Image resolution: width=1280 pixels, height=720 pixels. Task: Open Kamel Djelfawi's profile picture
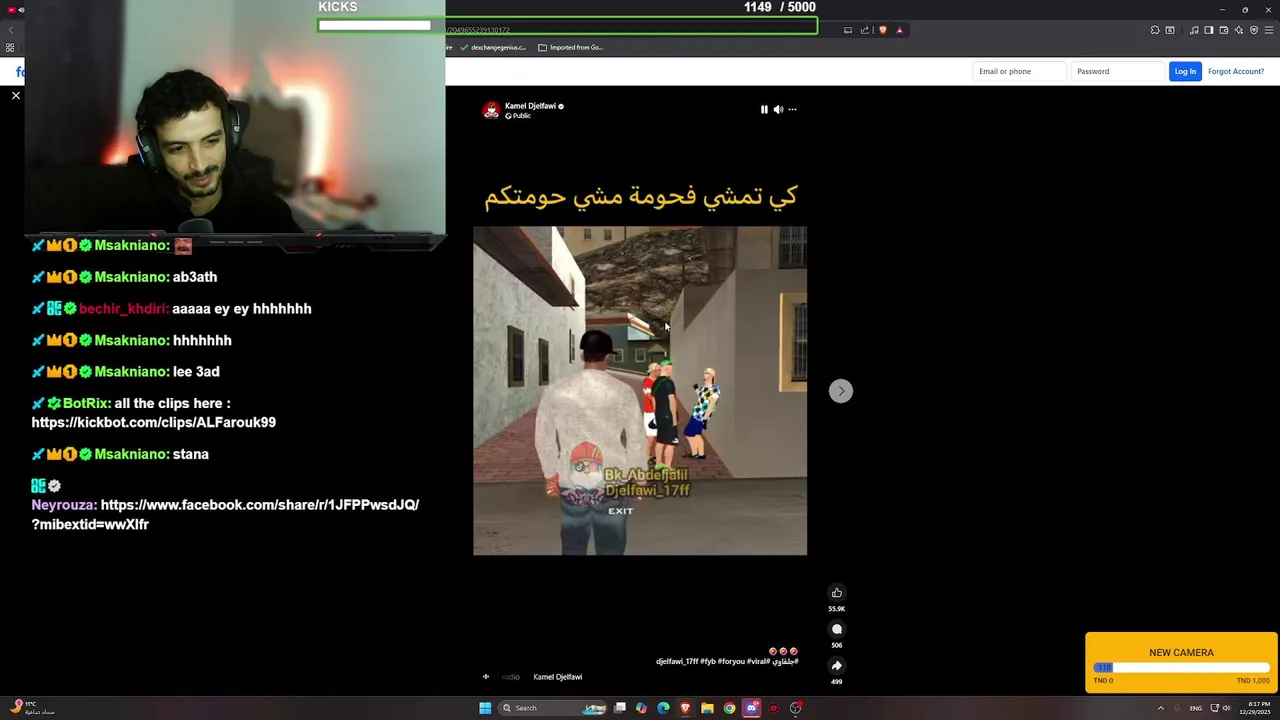point(491,110)
